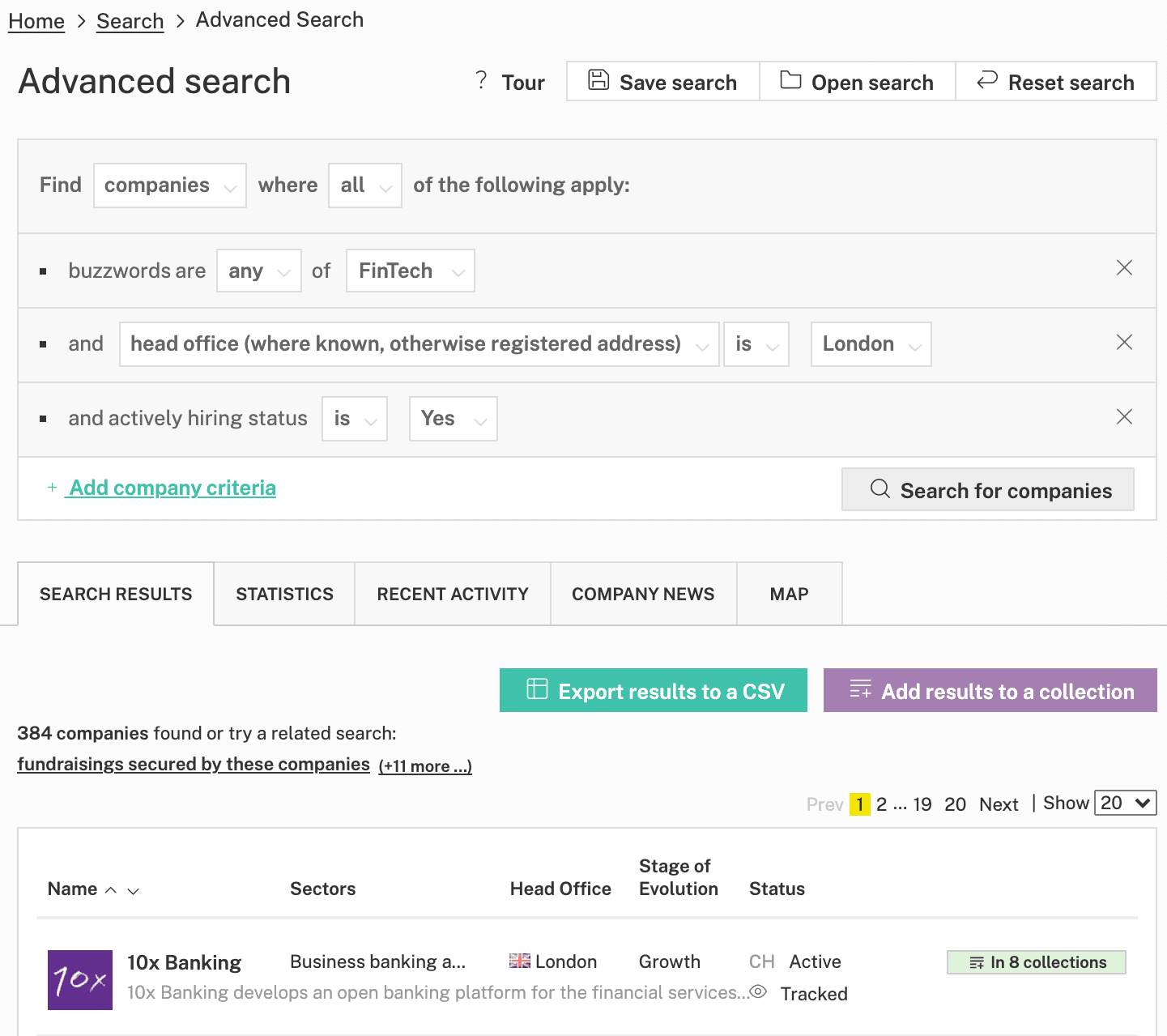Click the Head Office column header

pos(560,889)
